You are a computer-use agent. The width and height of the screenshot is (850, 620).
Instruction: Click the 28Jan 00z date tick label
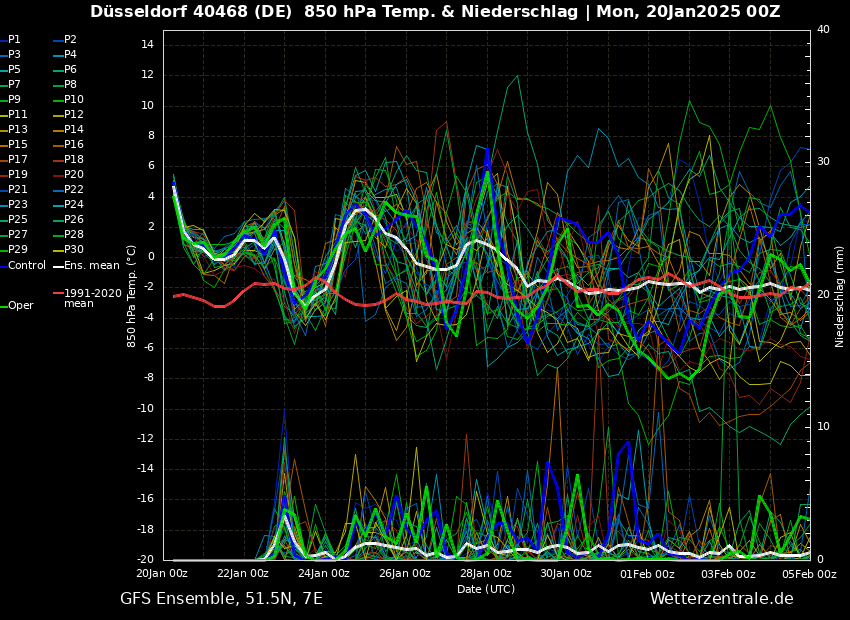click(x=486, y=574)
